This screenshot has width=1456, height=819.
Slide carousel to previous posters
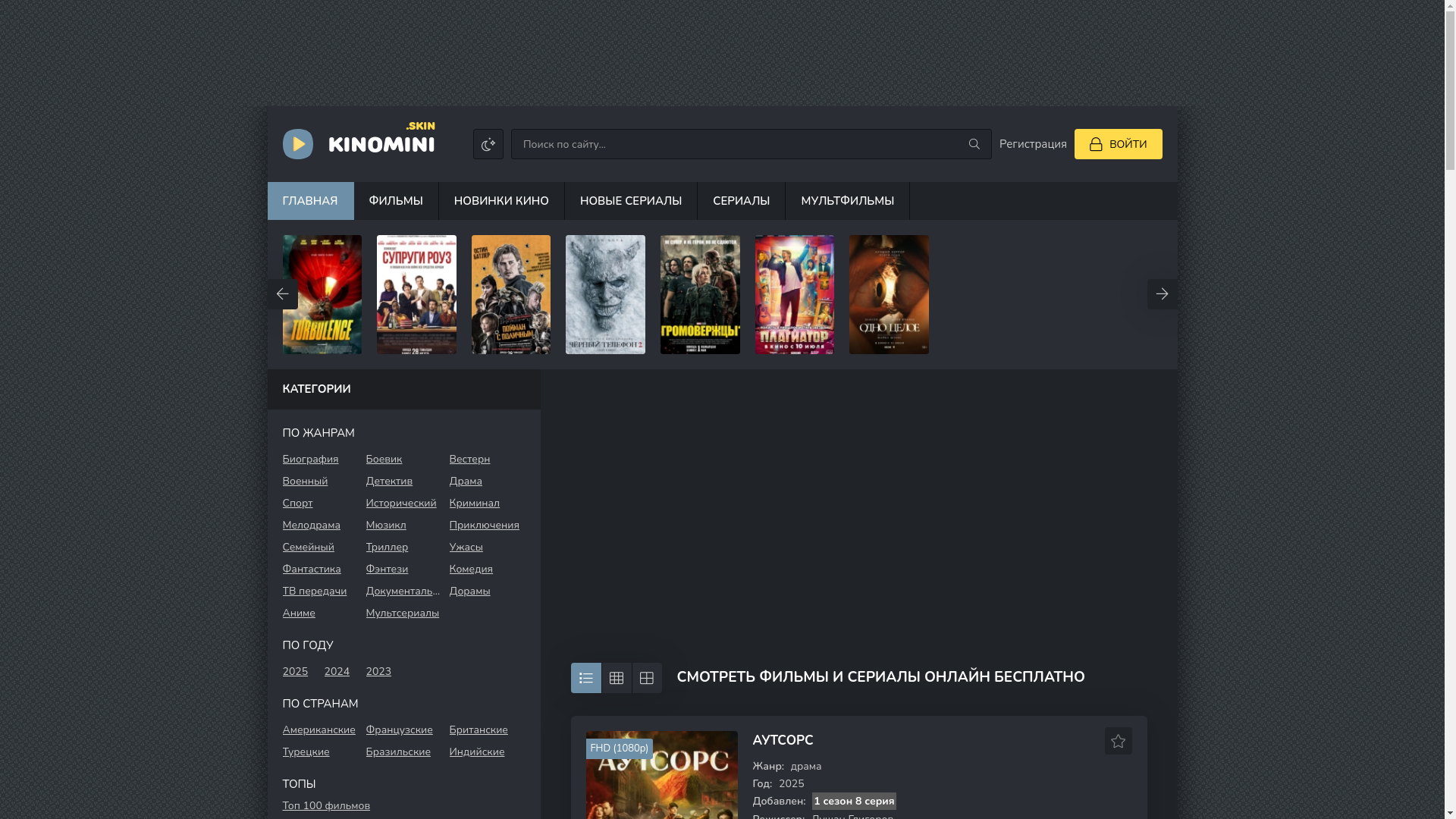pos(282,294)
